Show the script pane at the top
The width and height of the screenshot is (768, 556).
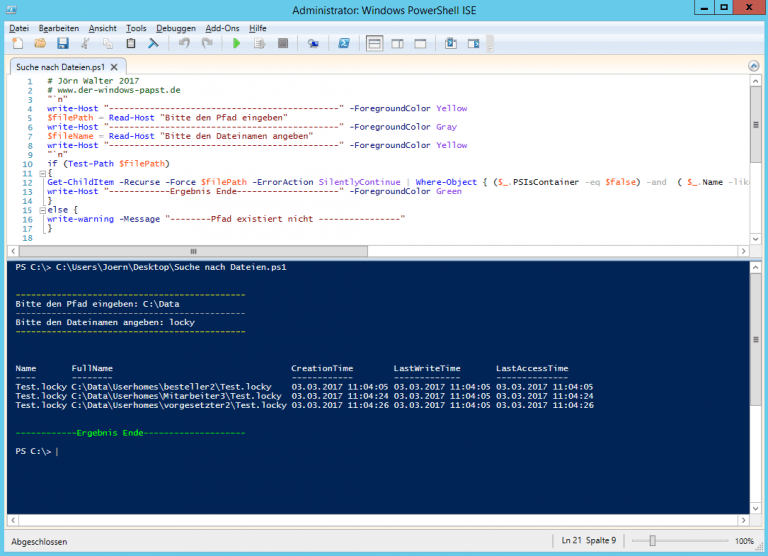point(374,44)
